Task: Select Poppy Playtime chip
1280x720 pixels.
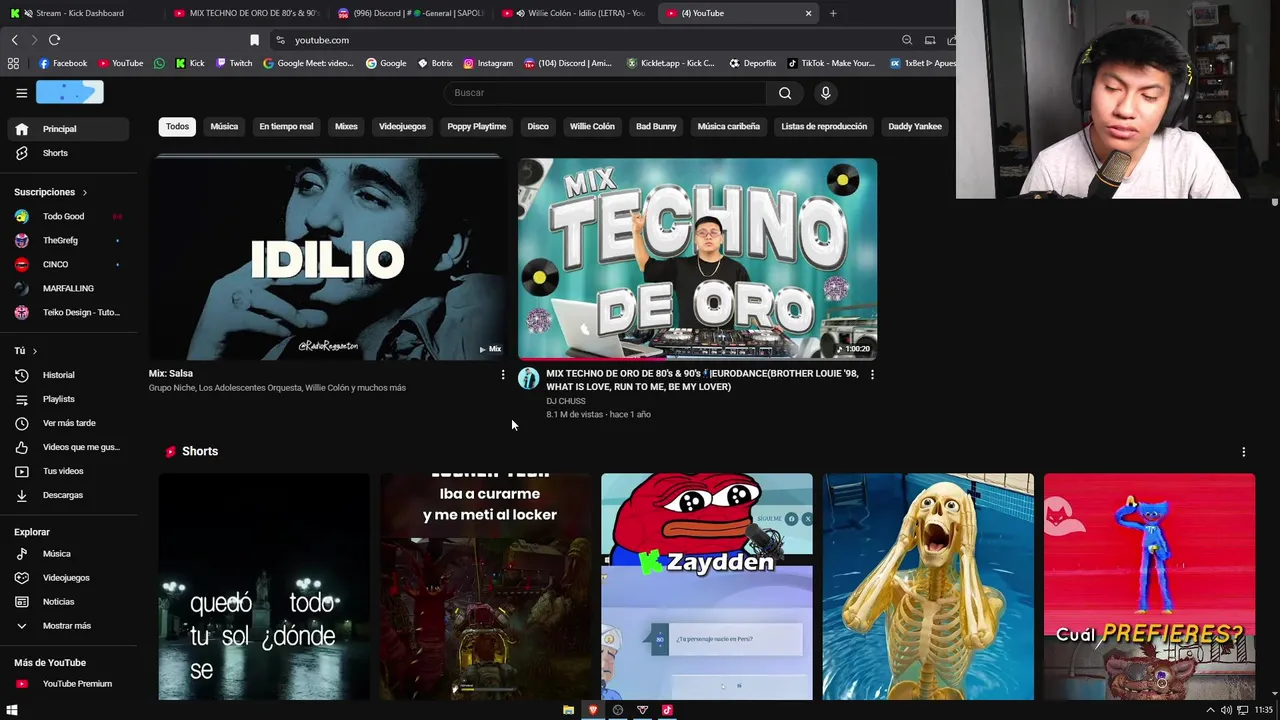Action: (476, 127)
